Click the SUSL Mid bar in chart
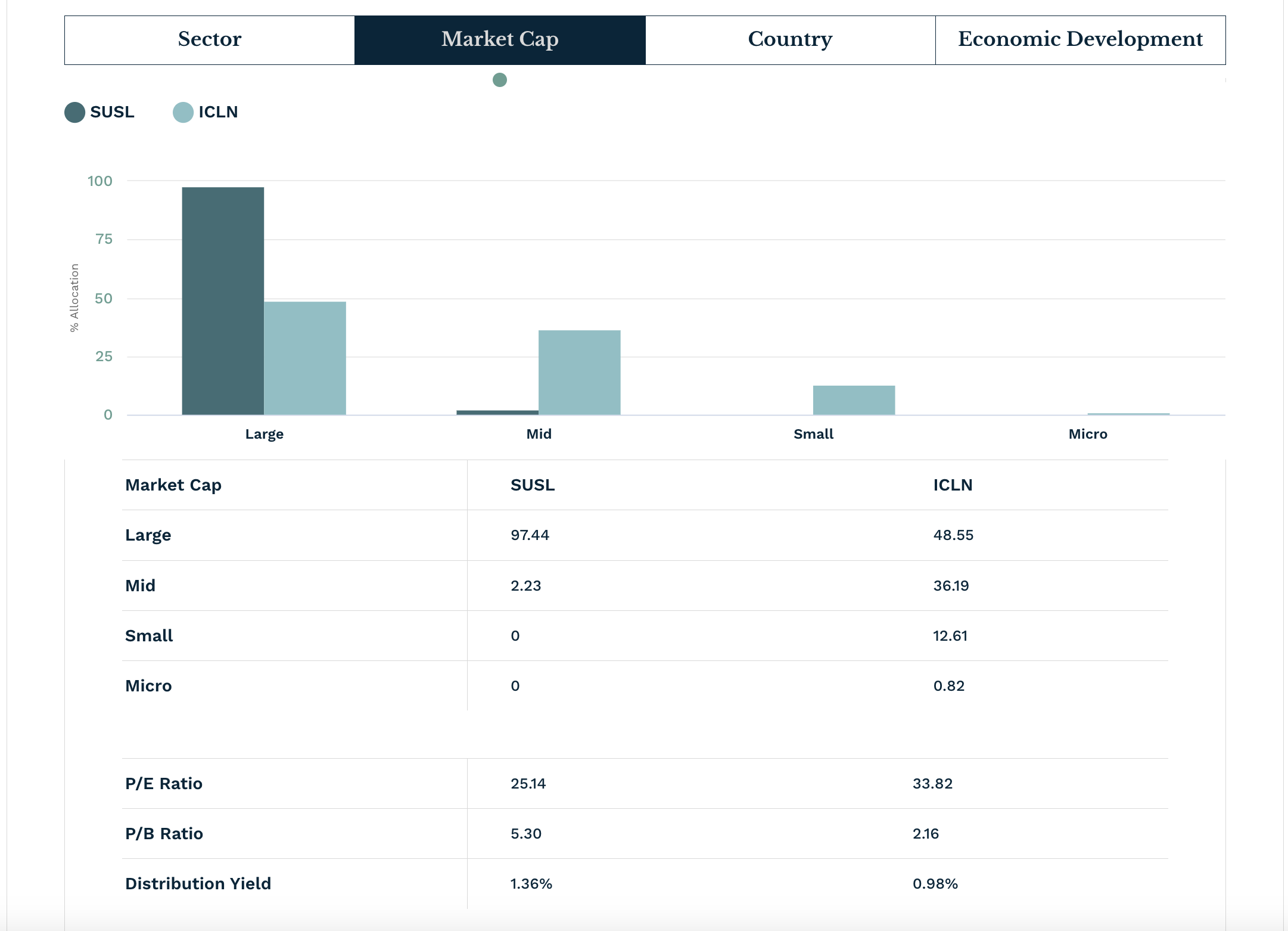Viewport: 1288px width, 931px height. tap(497, 412)
